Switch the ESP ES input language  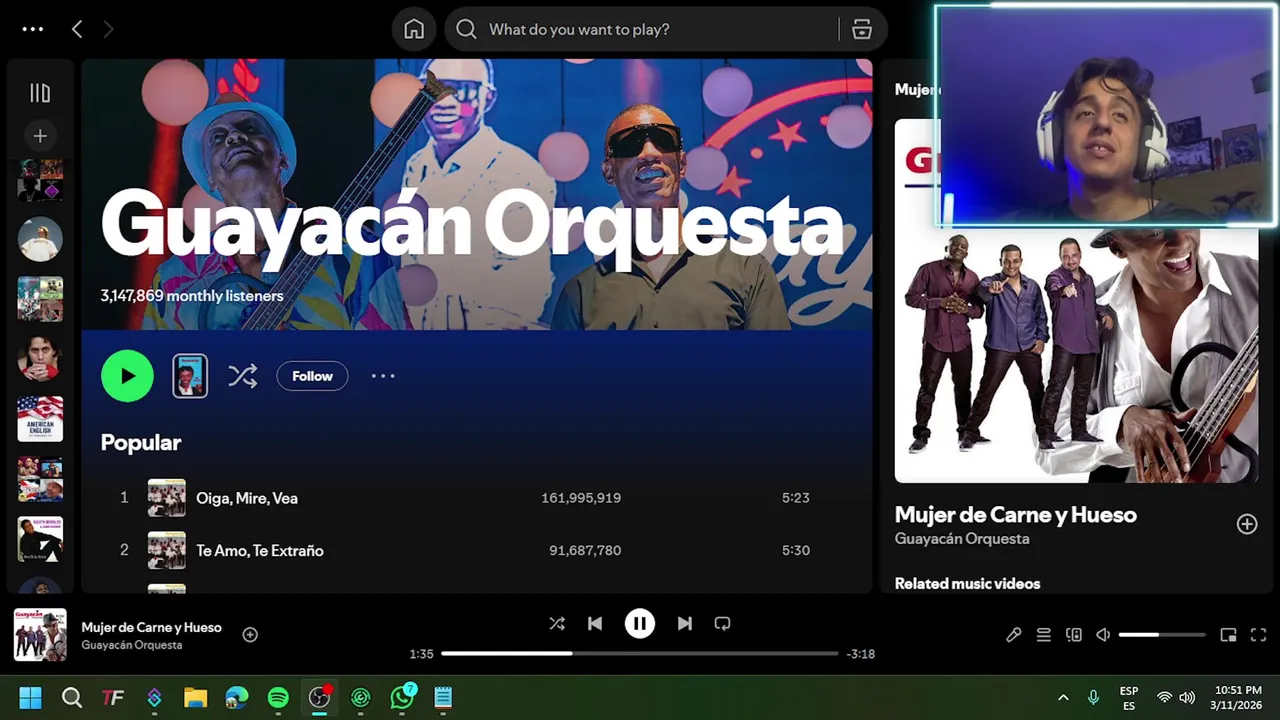[1129, 698]
